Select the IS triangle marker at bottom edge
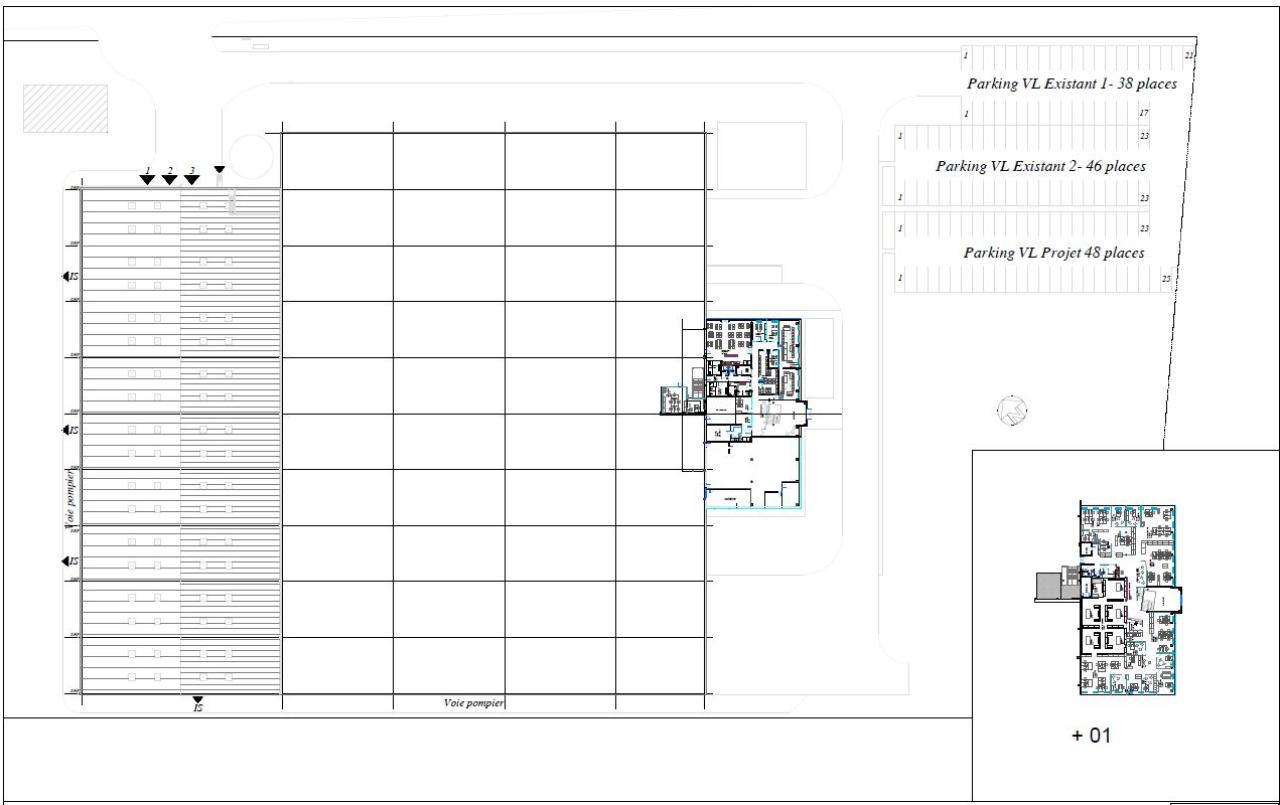The width and height of the screenshot is (1280, 805). 198,701
